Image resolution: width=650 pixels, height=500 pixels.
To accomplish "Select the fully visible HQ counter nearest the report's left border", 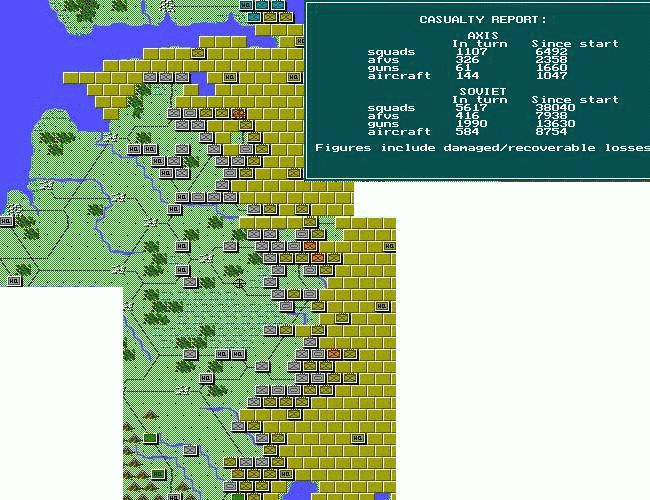I will click(294, 77).
